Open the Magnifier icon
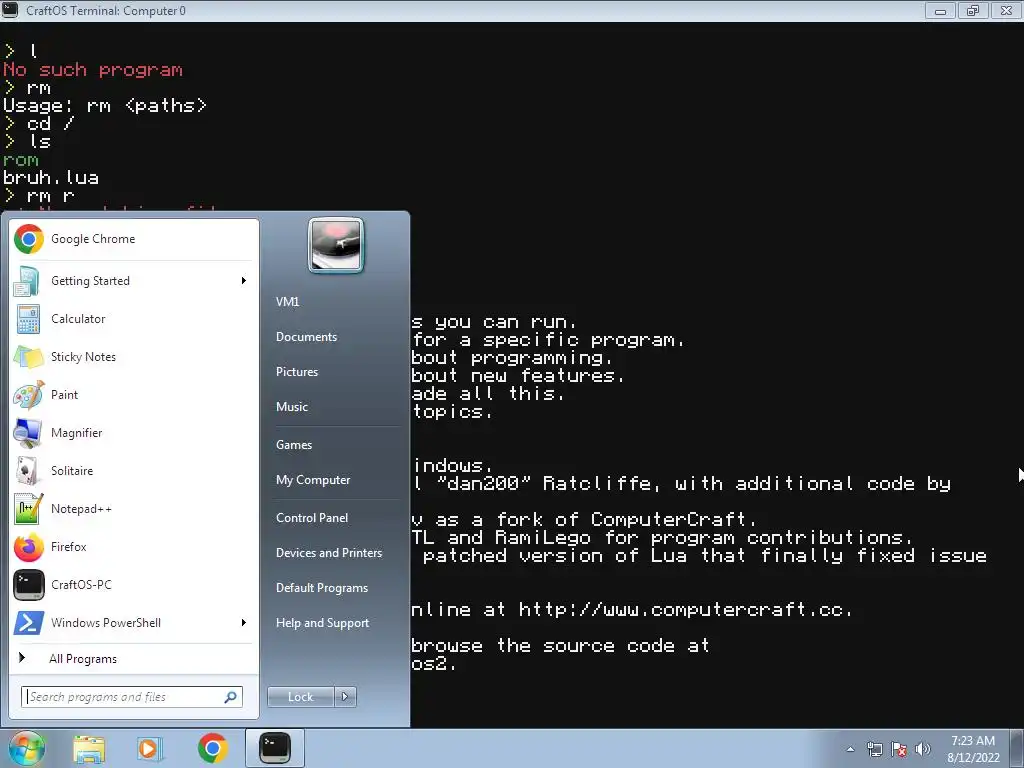 coord(29,432)
